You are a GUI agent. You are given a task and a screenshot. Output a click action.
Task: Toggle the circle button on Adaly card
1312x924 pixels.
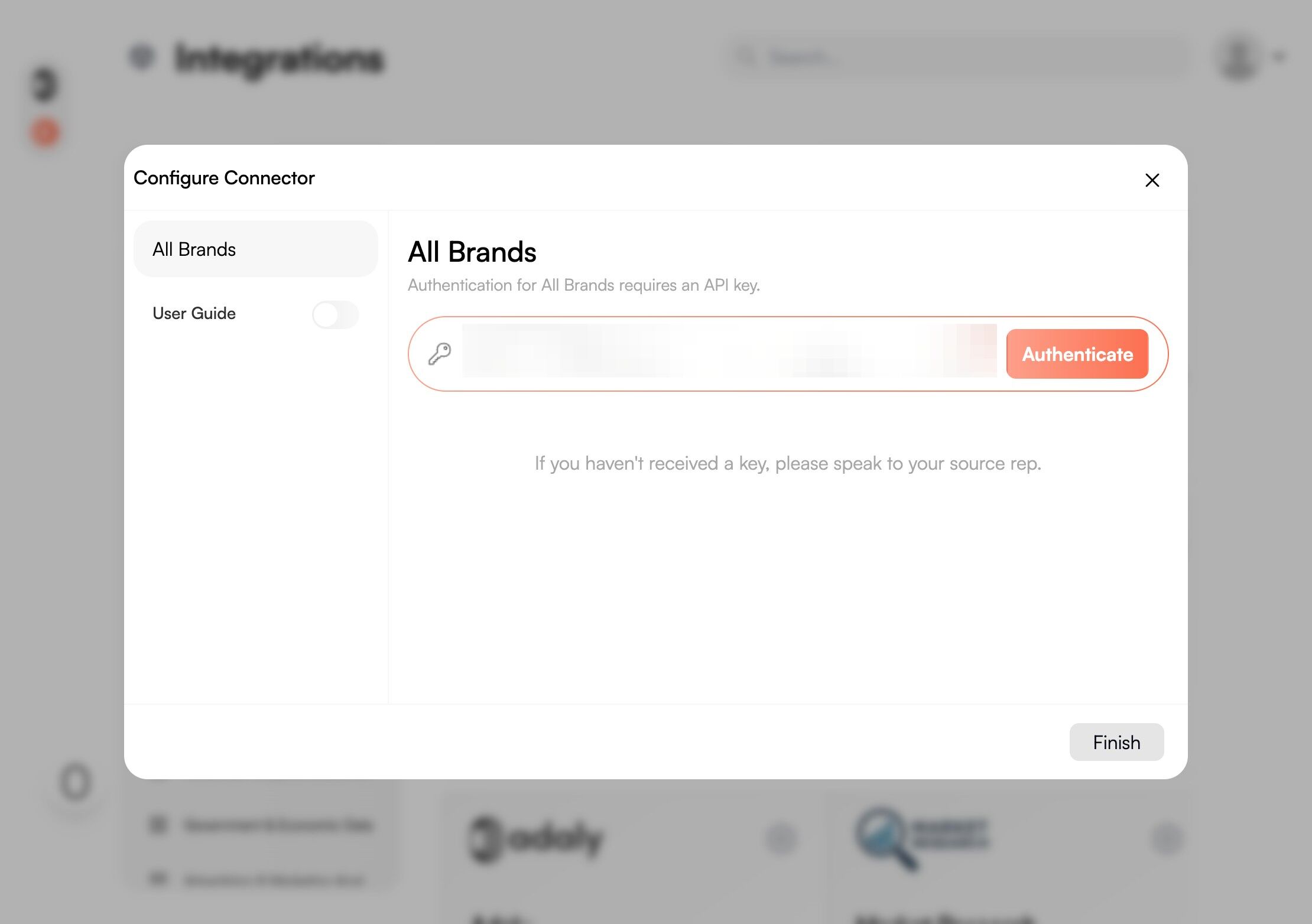[781, 839]
